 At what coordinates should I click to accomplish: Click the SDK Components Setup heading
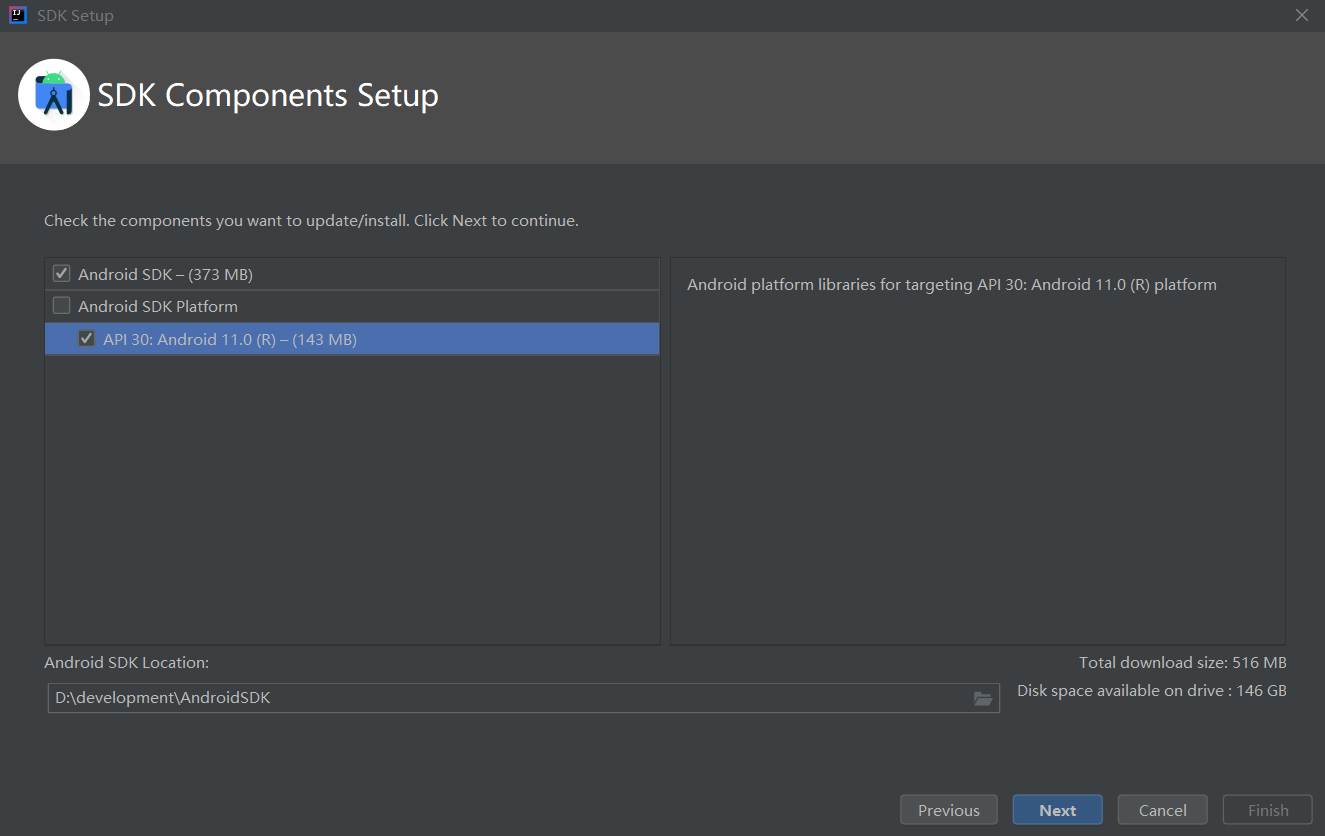[268, 96]
